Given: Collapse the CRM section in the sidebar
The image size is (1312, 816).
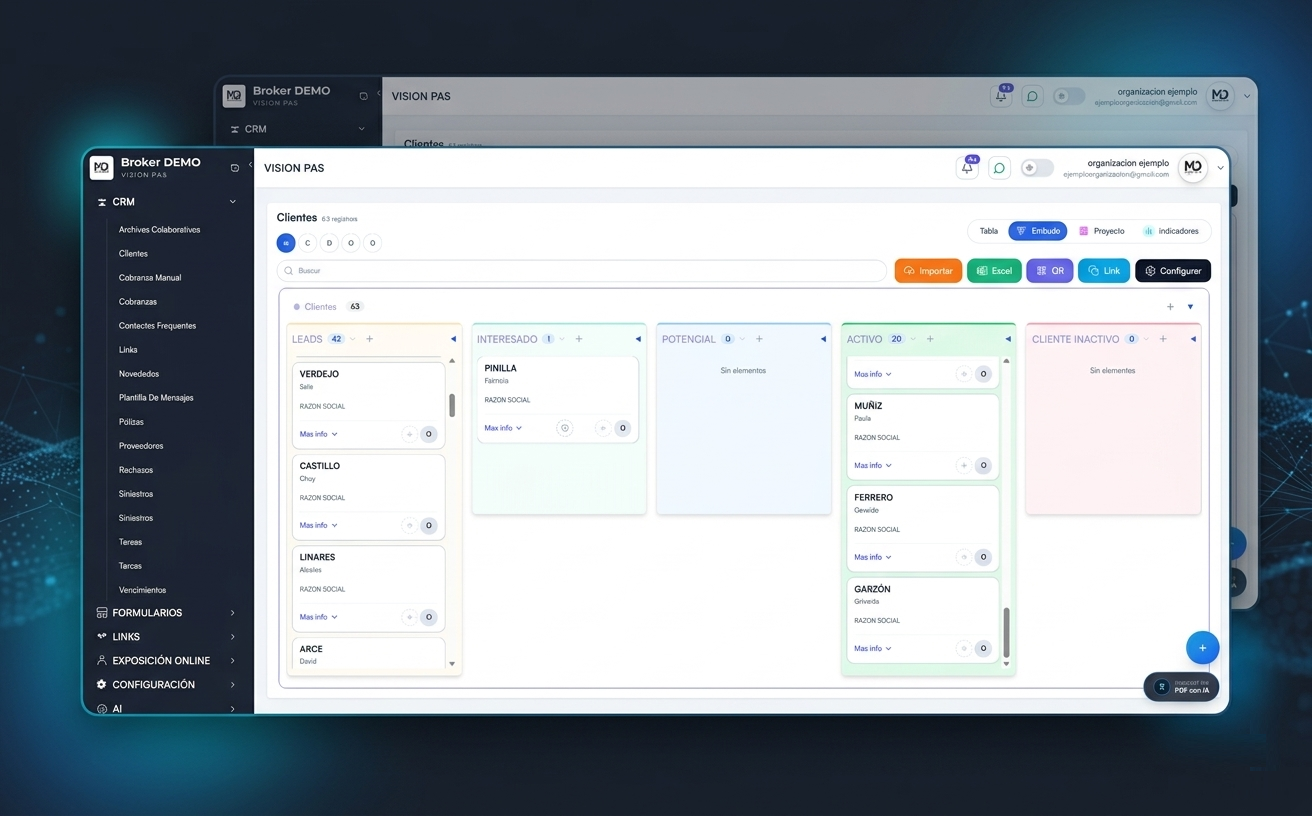Looking at the screenshot, I should (x=232, y=202).
